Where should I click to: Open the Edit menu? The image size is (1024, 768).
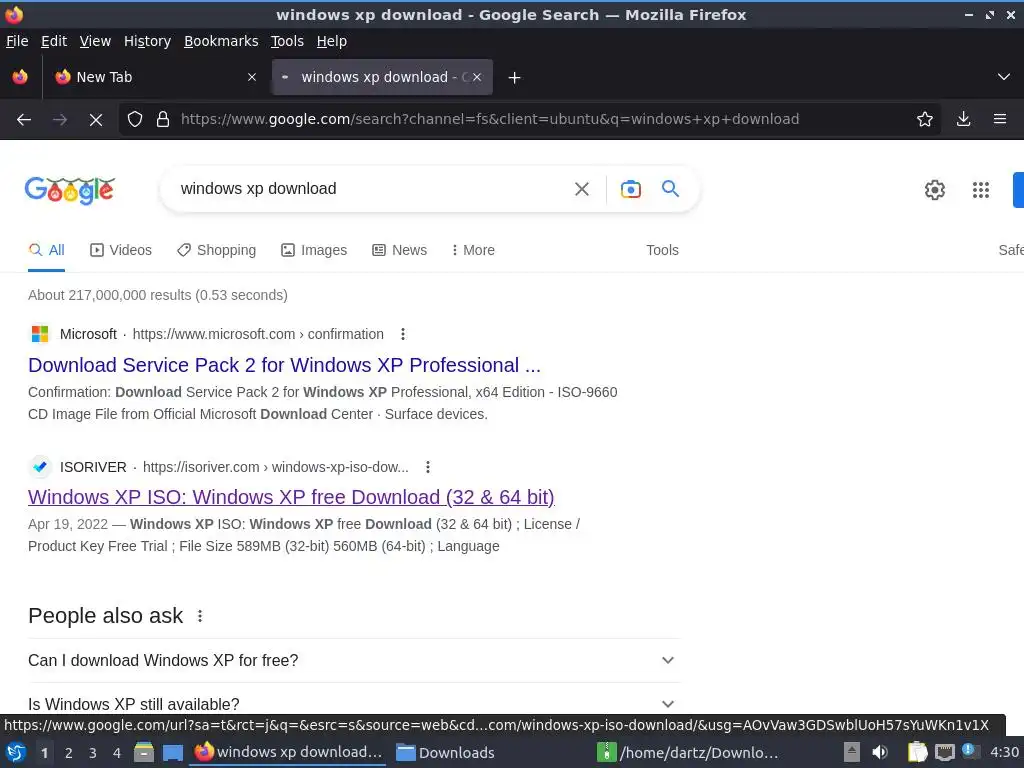pyautogui.click(x=54, y=41)
